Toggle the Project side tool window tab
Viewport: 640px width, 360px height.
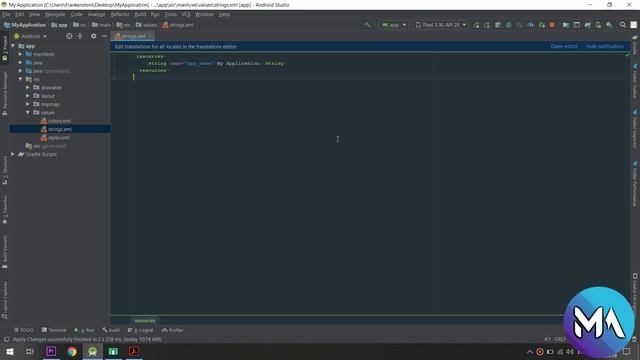[x=5, y=49]
